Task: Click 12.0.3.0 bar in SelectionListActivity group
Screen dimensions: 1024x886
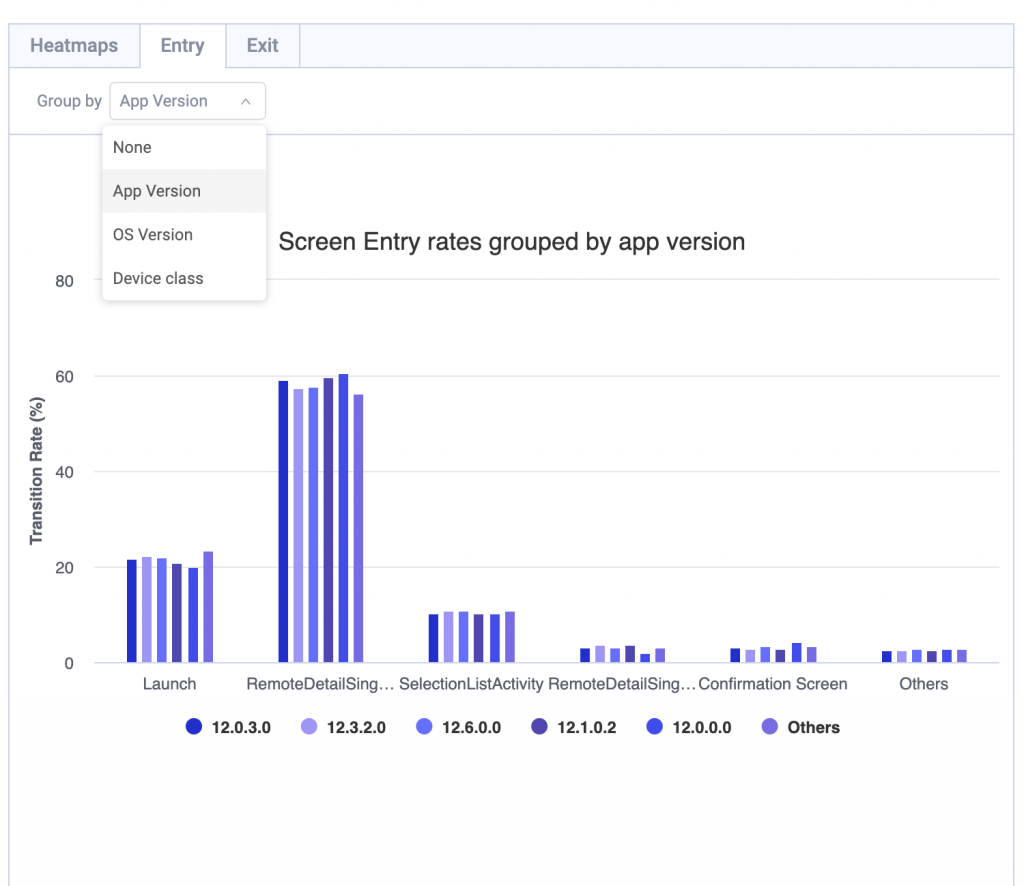Action: point(434,639)
